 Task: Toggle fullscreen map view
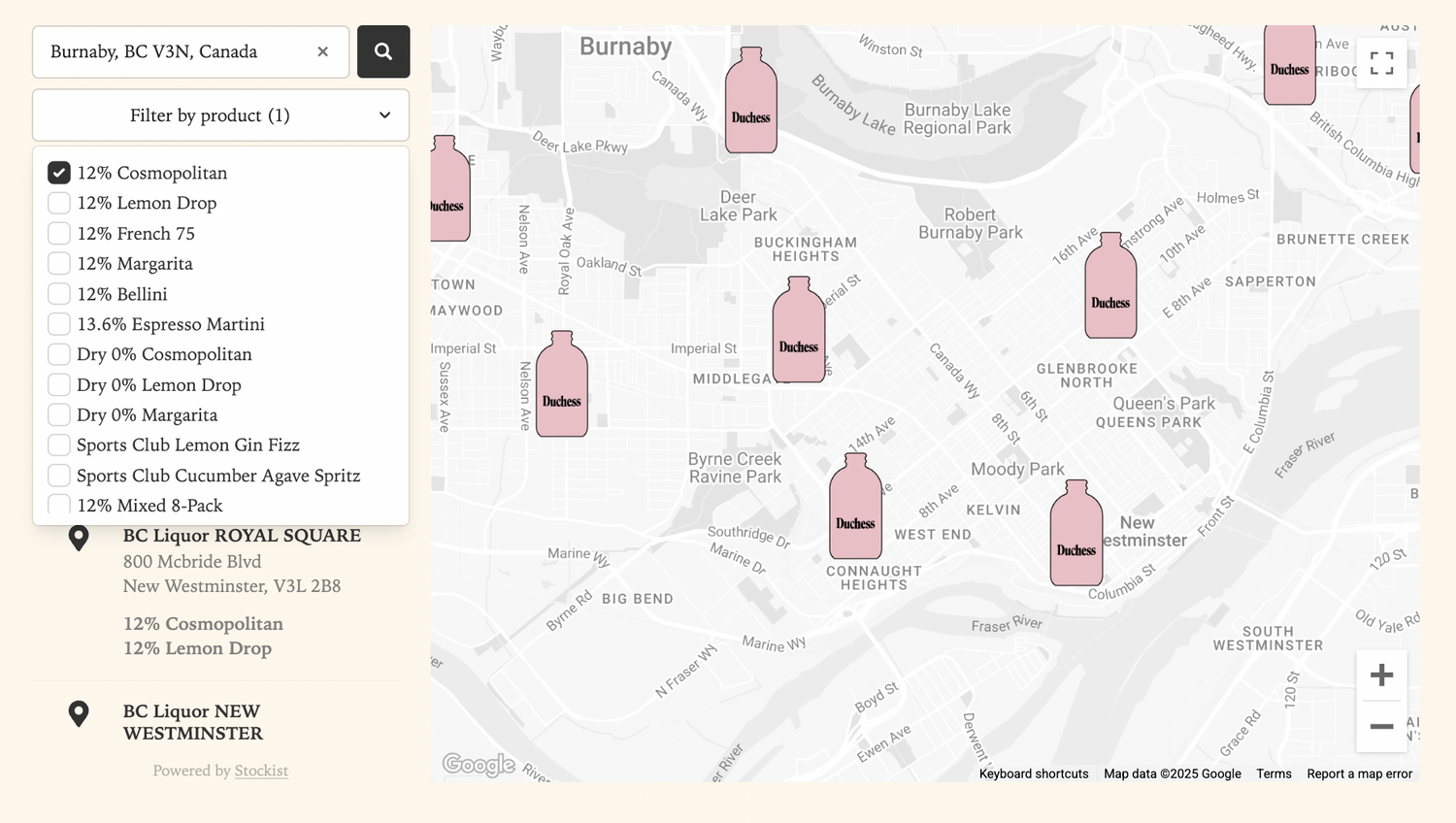coord(1381,63)
